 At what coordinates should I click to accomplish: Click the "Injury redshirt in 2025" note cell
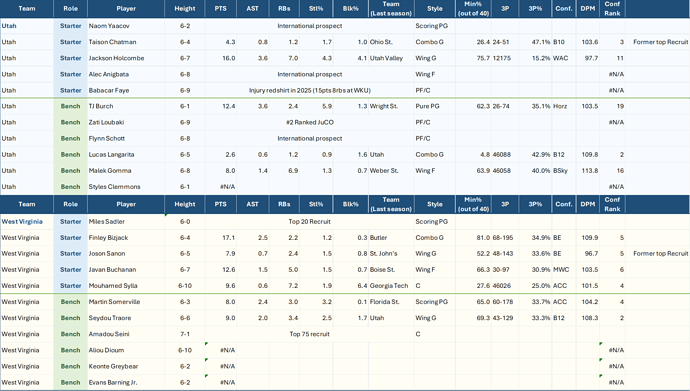(x=309, y=90)
